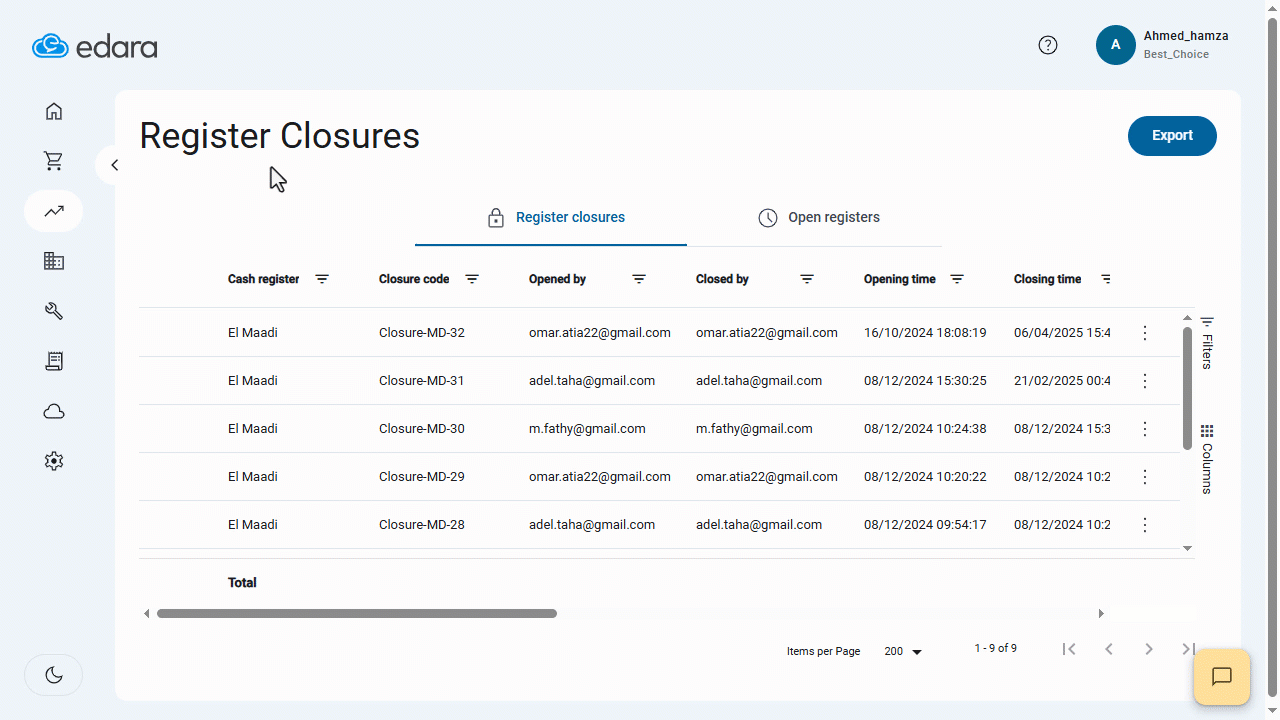This screenshot has height=720, width=1280.
Task: Click table horizontal scroll right arrow
Action: click(1102, 613)
